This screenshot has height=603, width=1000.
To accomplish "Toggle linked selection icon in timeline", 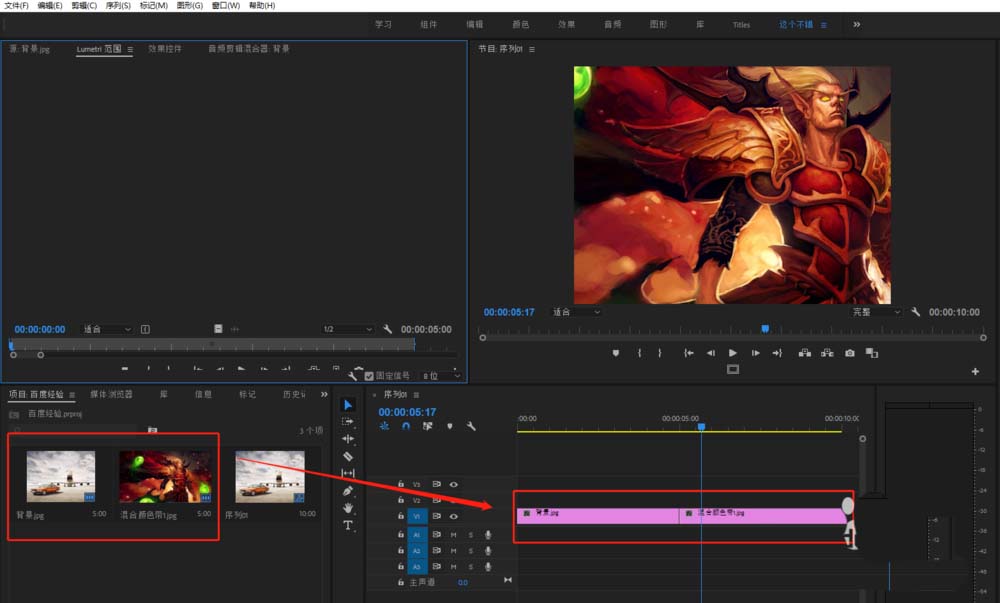I will 427,426.
